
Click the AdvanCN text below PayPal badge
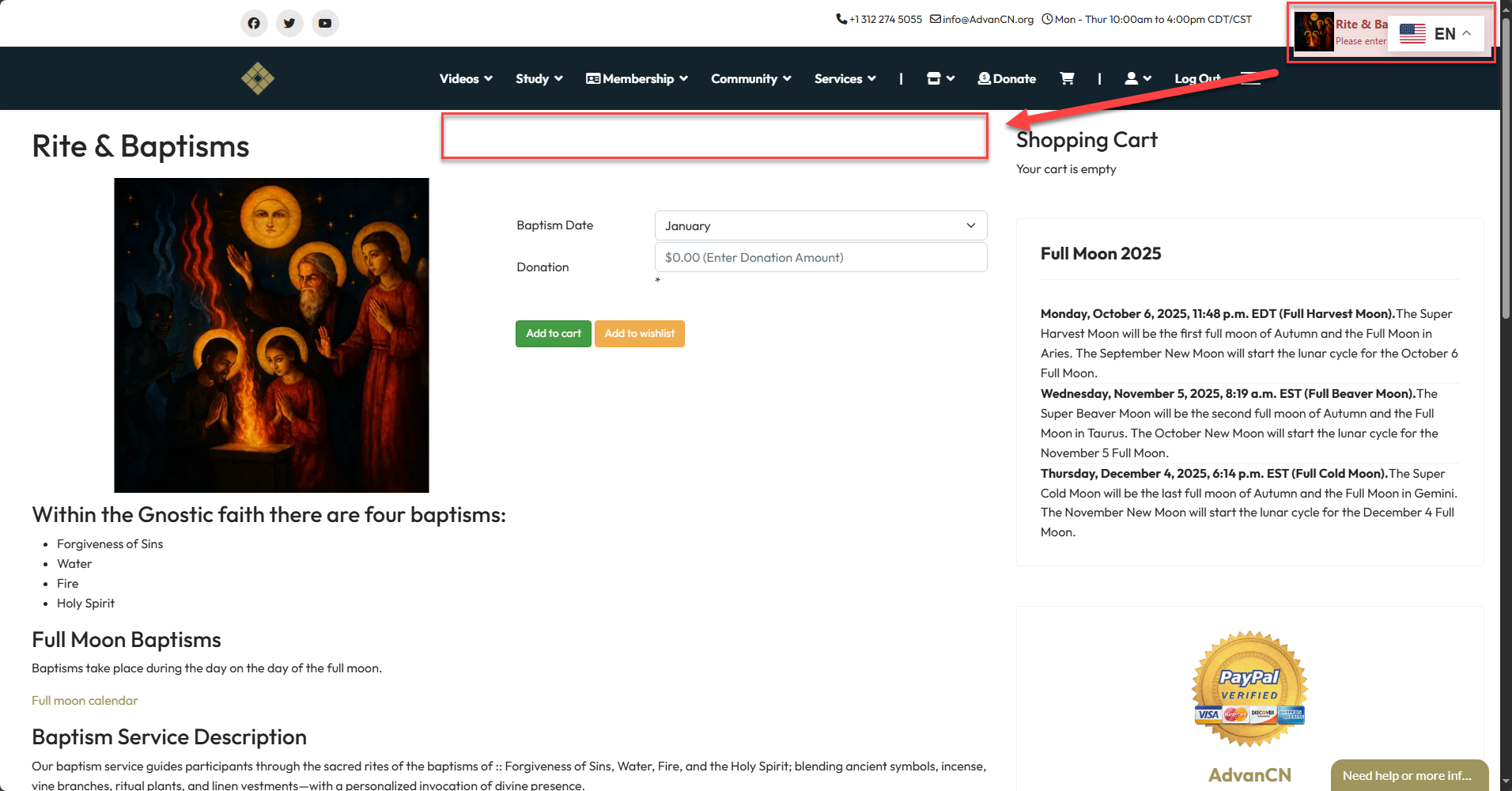pyautogui.click(x=1249, y=775)
